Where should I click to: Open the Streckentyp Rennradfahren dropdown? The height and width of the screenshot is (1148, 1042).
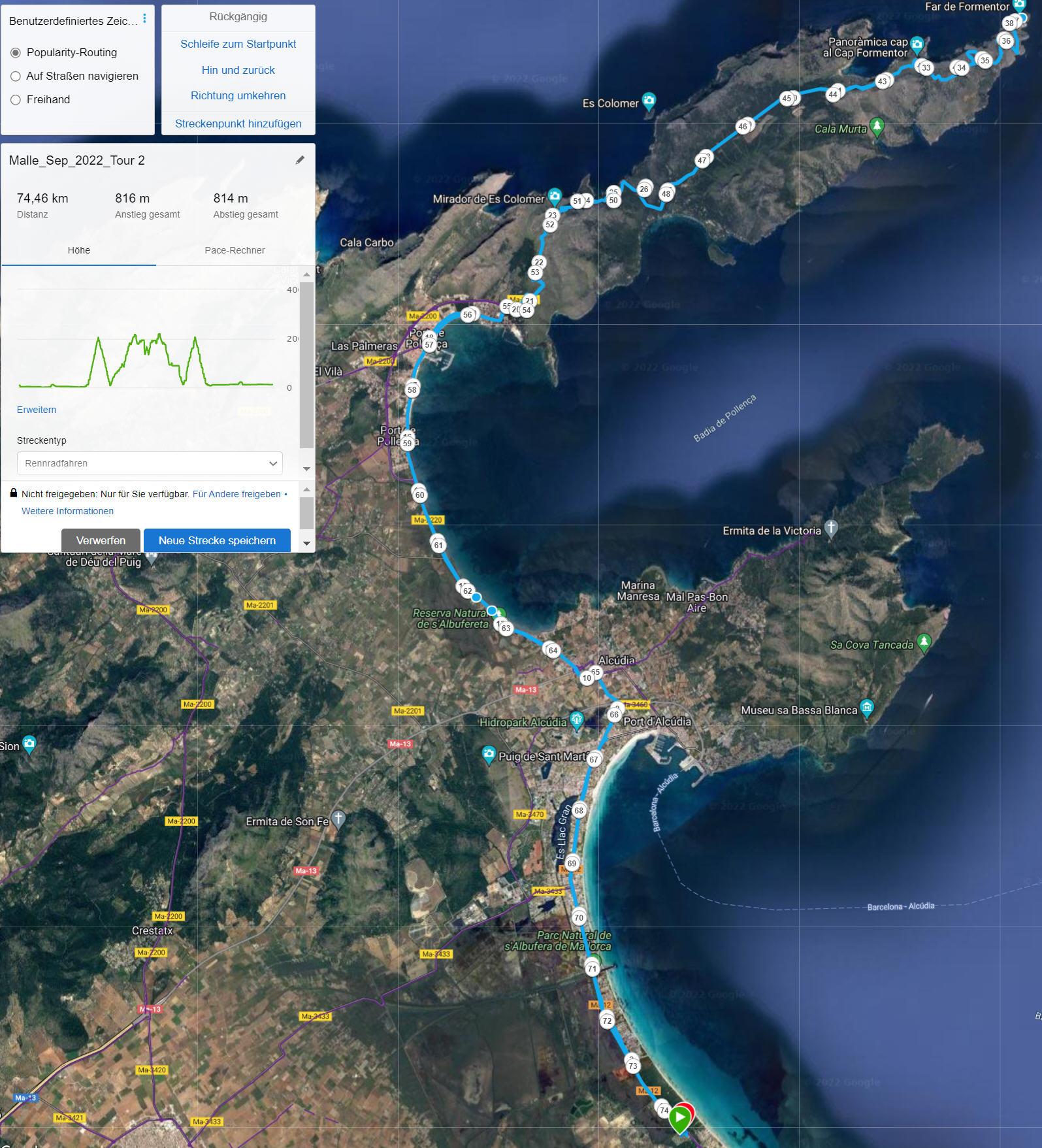coord(150,463)
